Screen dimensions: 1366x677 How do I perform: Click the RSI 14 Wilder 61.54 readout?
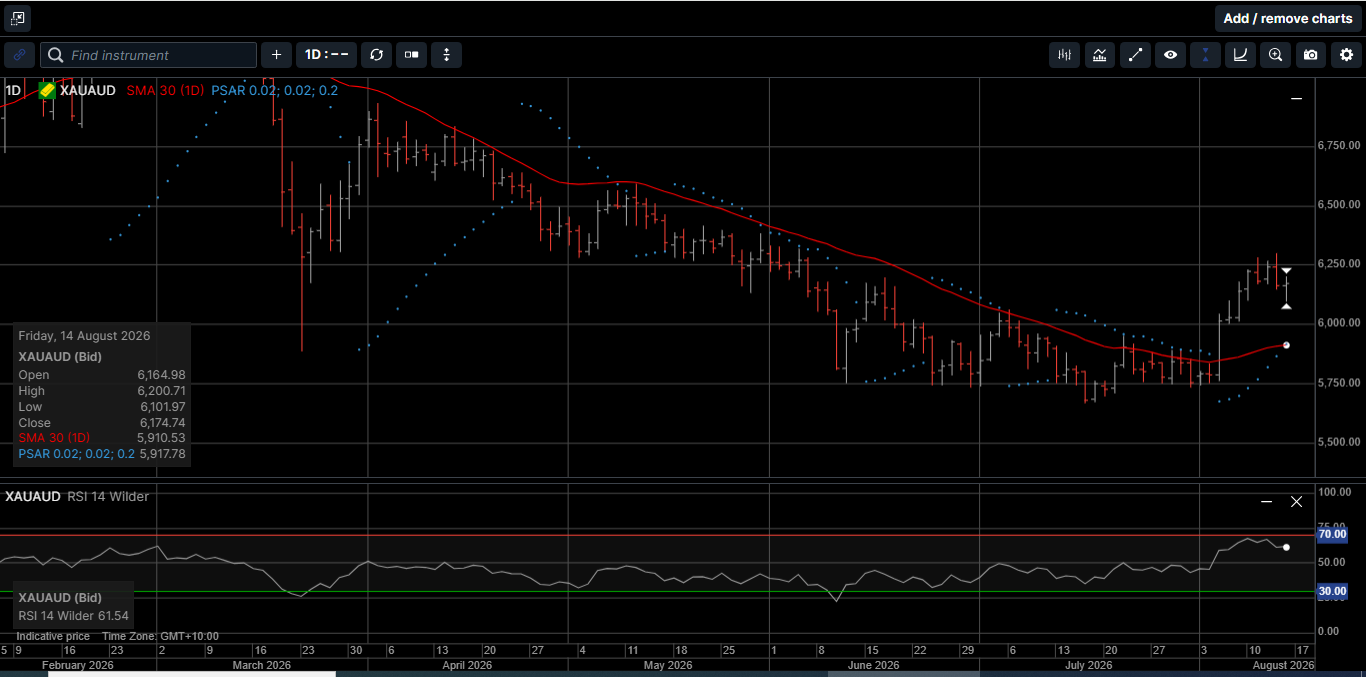[73, 616]
